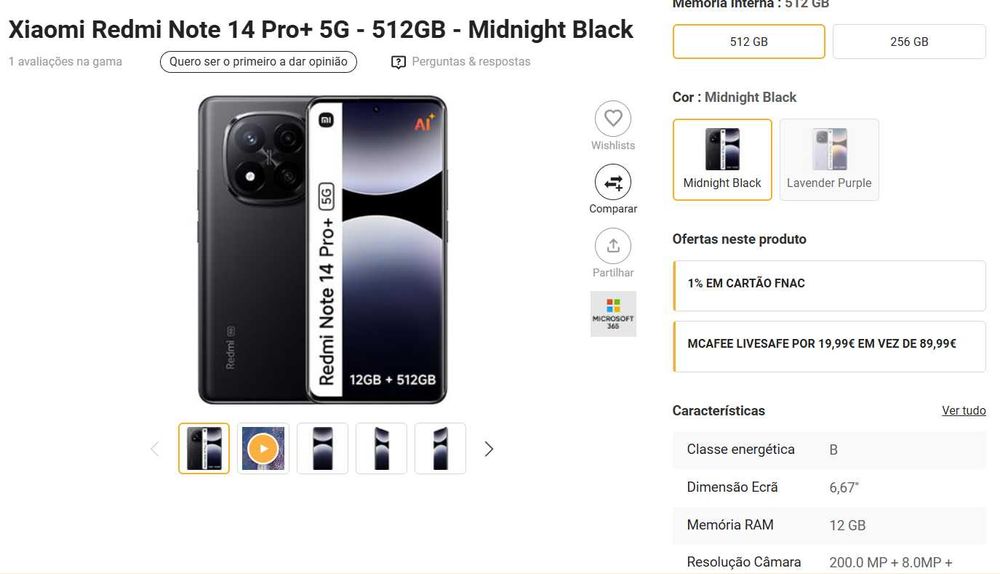Select 512 GB storage option
This screenshot has width=1000, height=574.
coord(749,42)
